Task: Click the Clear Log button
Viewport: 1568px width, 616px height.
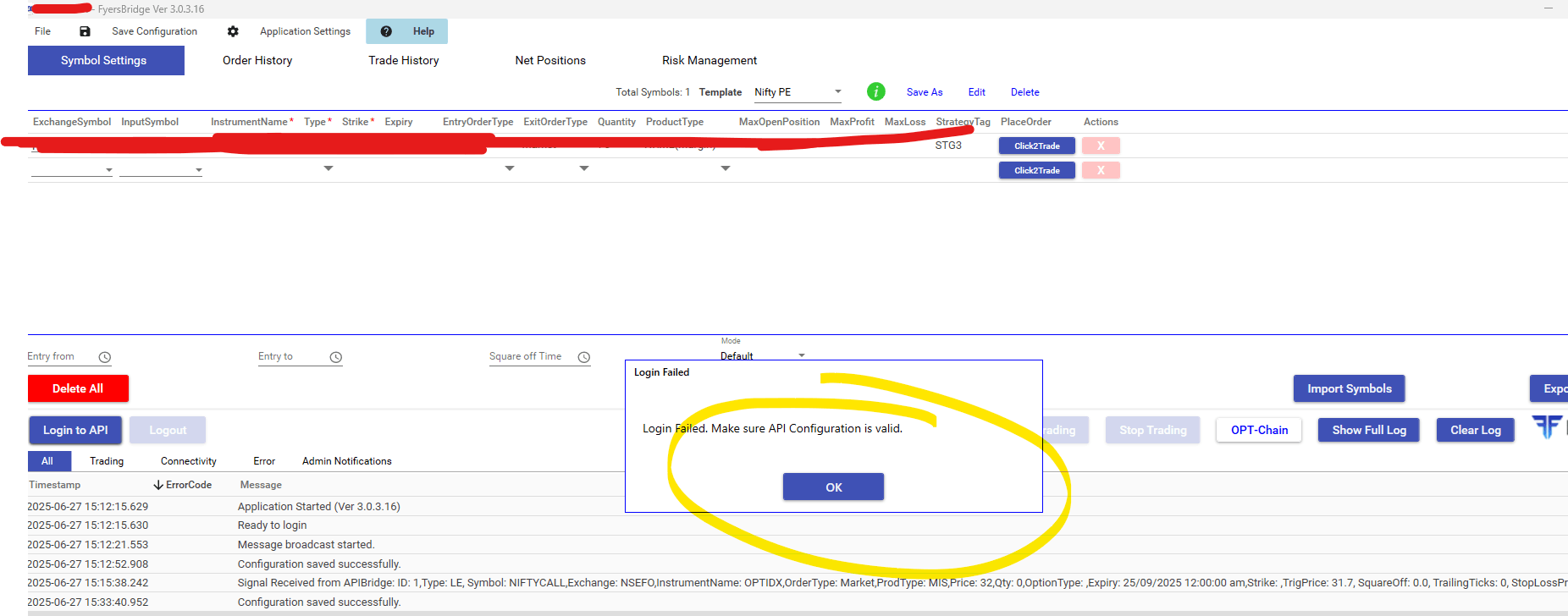Action: pos(1475,430)
